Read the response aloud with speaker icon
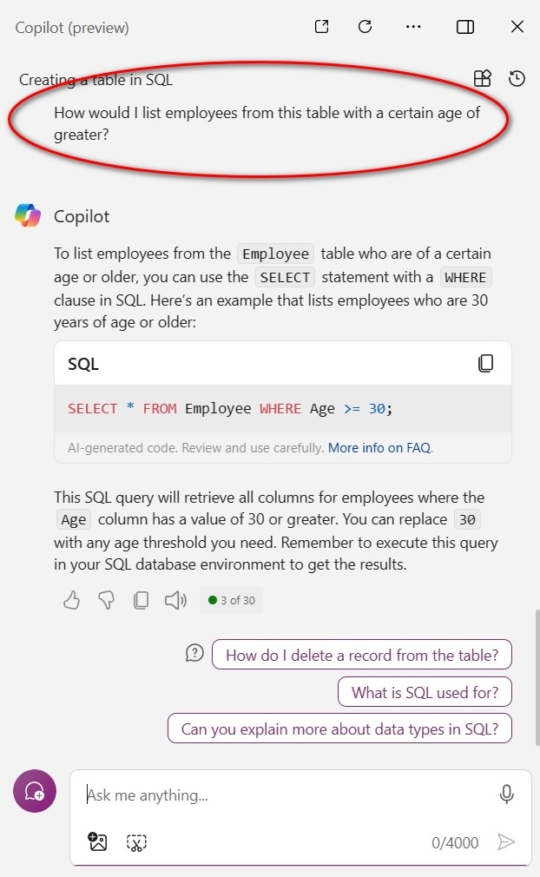Image resolution: width=540 pixels, height=877 pixels. click(x=175, y=600)
